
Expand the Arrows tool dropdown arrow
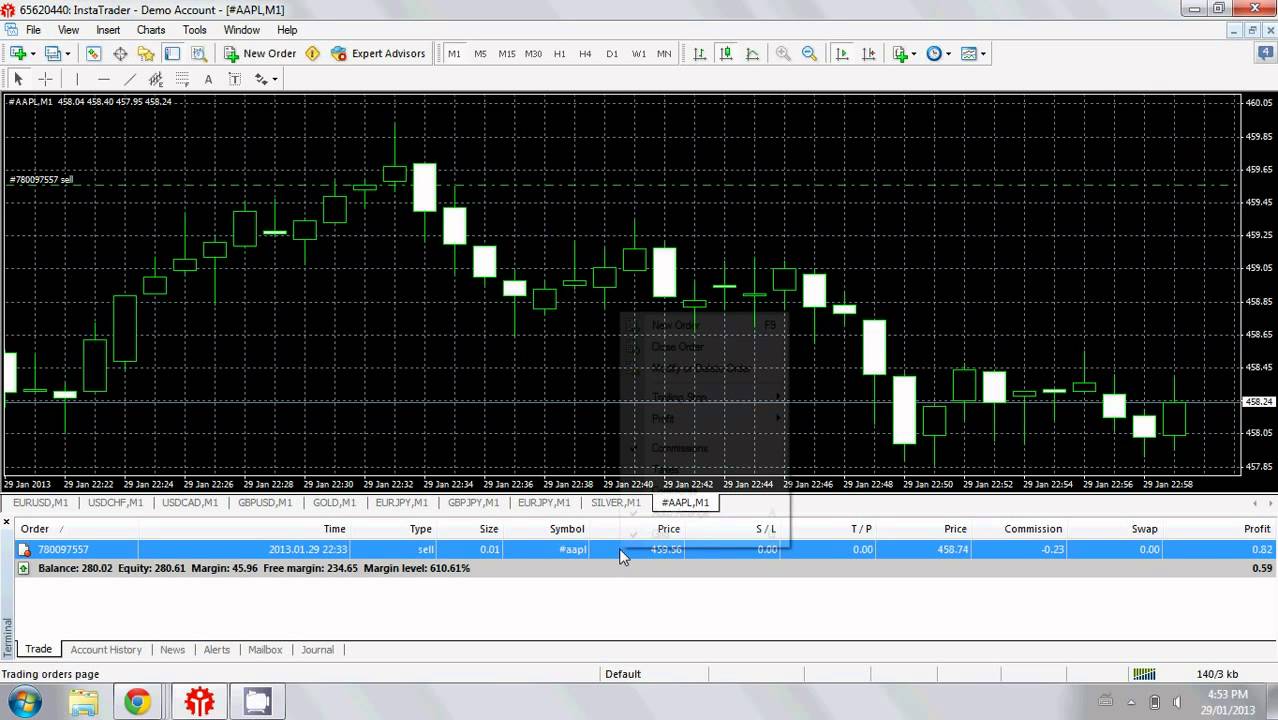[x=275, y=79]
